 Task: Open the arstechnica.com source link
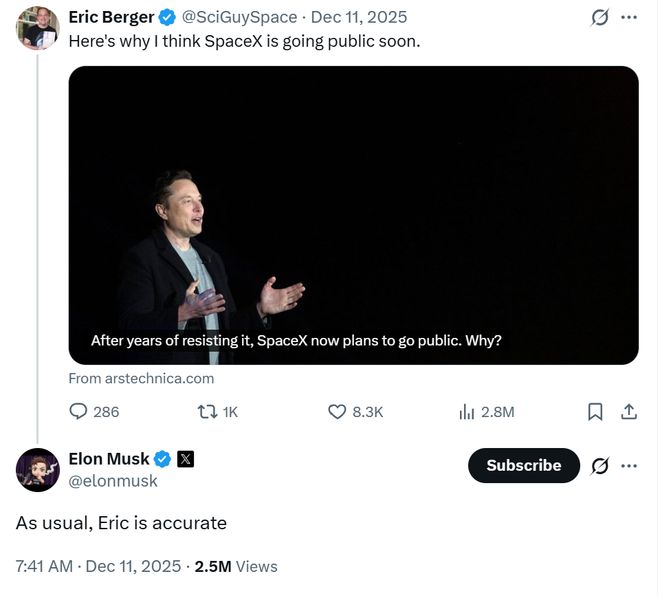[x=141, y=378]
